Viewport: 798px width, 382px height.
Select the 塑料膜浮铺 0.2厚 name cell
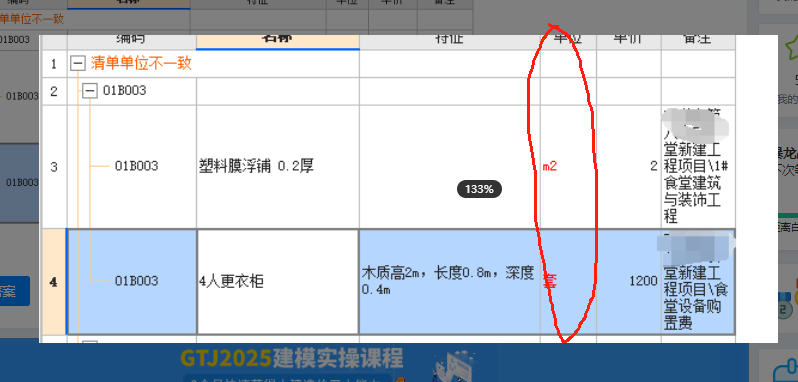(278, 167)
